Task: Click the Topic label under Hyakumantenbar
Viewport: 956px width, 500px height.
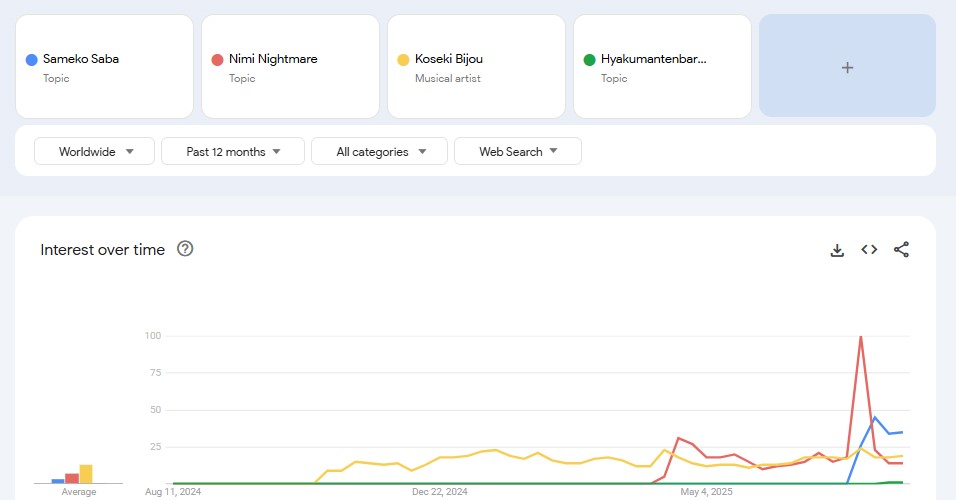Action: [614, 78]
